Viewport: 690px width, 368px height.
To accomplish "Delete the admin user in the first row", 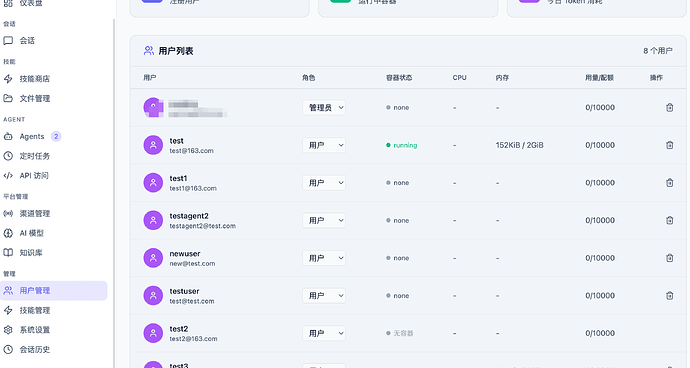I will click(x=669, y=107).
